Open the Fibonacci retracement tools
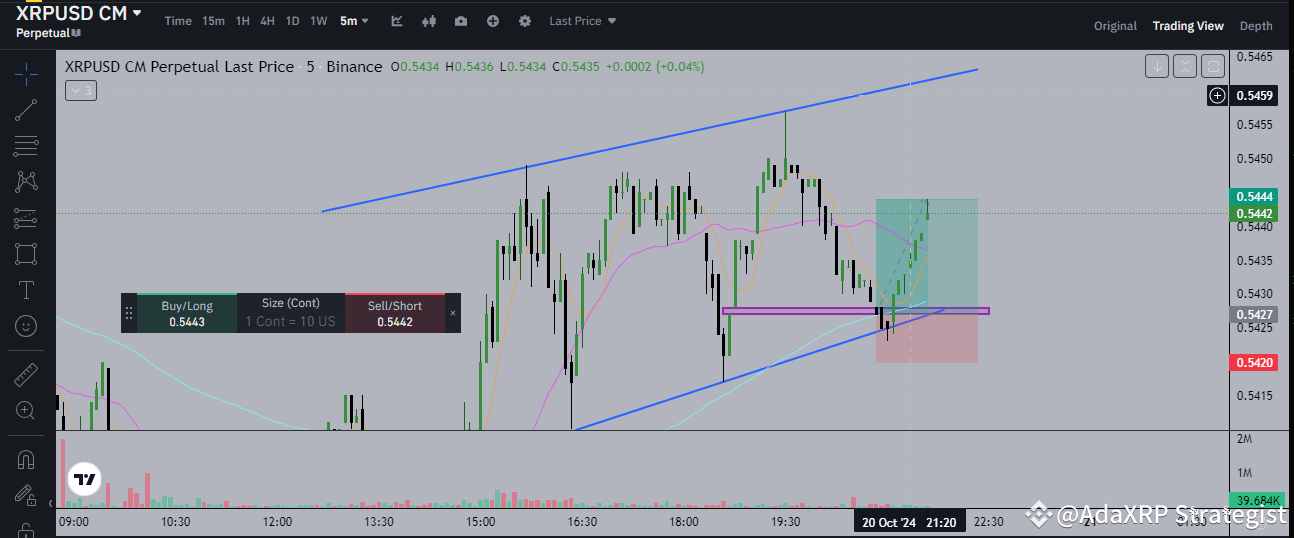 click(x=27, y=146)
